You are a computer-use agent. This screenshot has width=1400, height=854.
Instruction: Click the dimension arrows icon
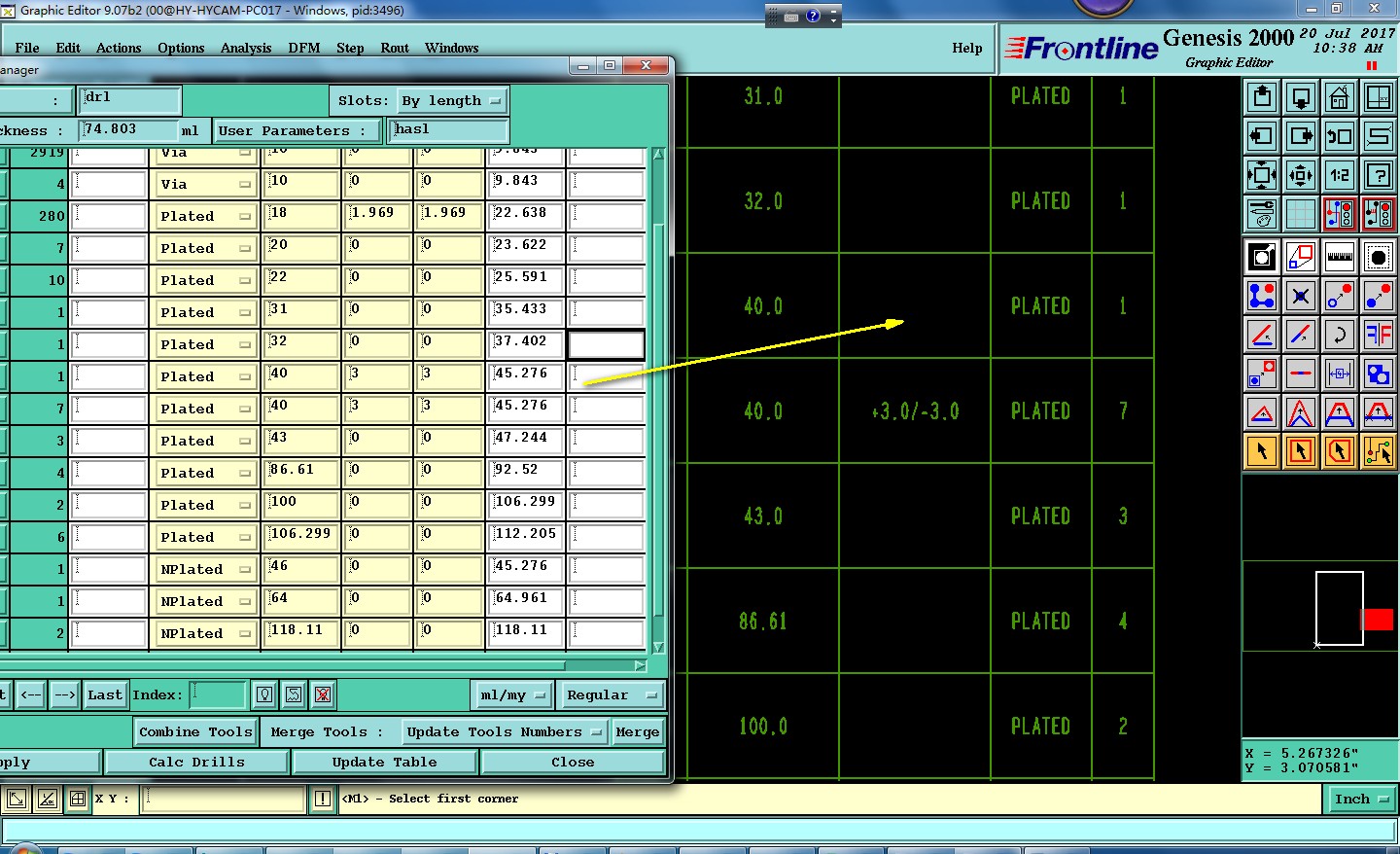pyautogui.click(x=1340, y=374)
